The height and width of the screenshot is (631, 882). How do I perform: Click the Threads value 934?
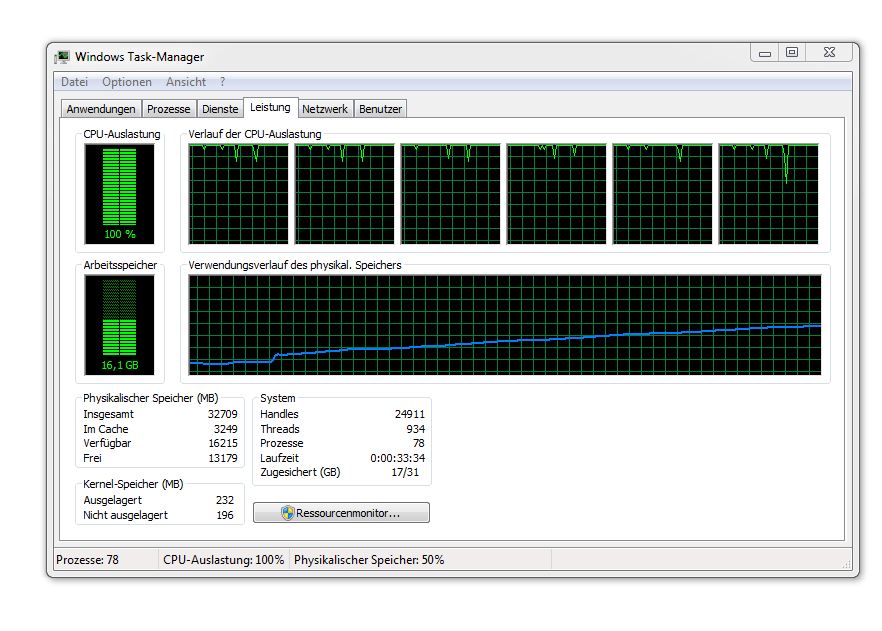click(x=416, y=429)
